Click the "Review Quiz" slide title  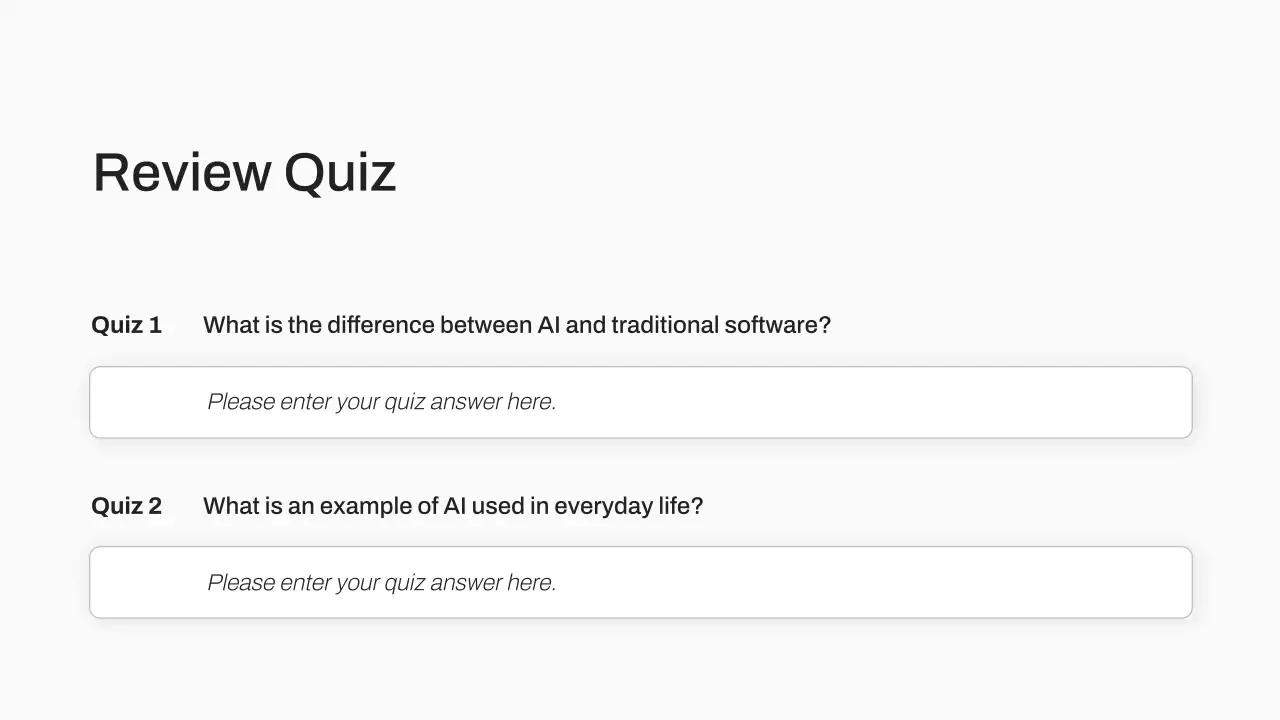click(x=244, y=172)
